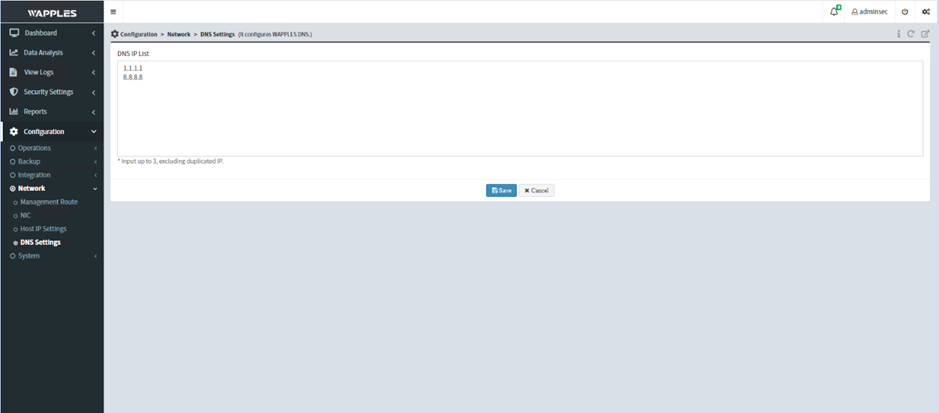Click the power logout icon
939x413 pixels.
(905, 12)
